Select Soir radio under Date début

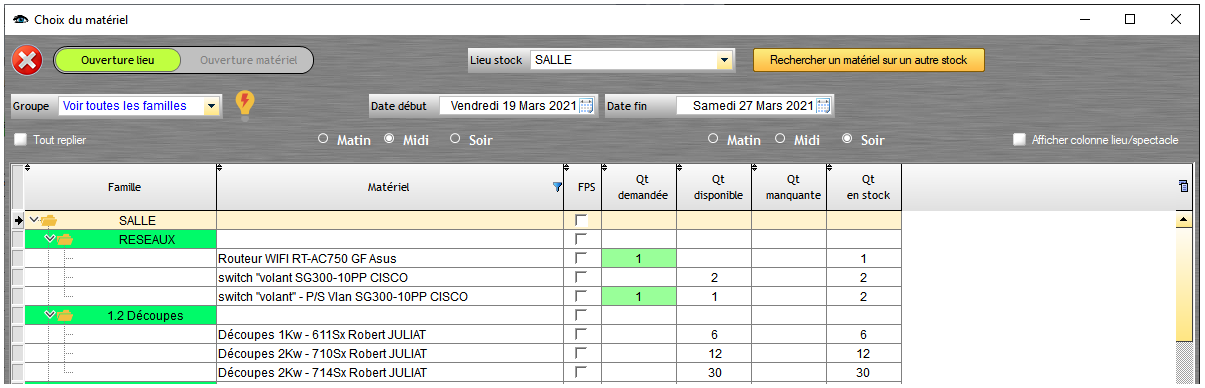(x=455, y=139)
